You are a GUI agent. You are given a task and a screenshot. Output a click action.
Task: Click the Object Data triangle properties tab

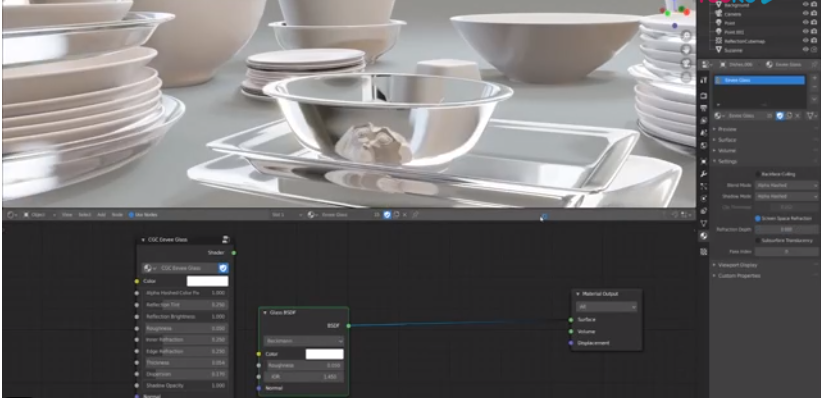(704, 224)
